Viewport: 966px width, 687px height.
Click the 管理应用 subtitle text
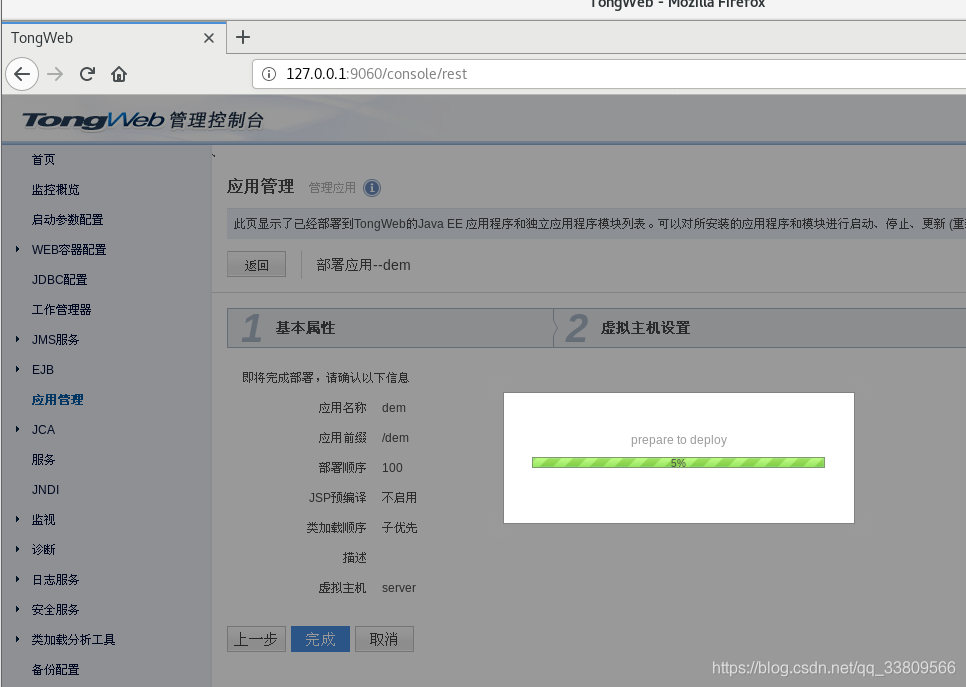(x=332, y=188)
